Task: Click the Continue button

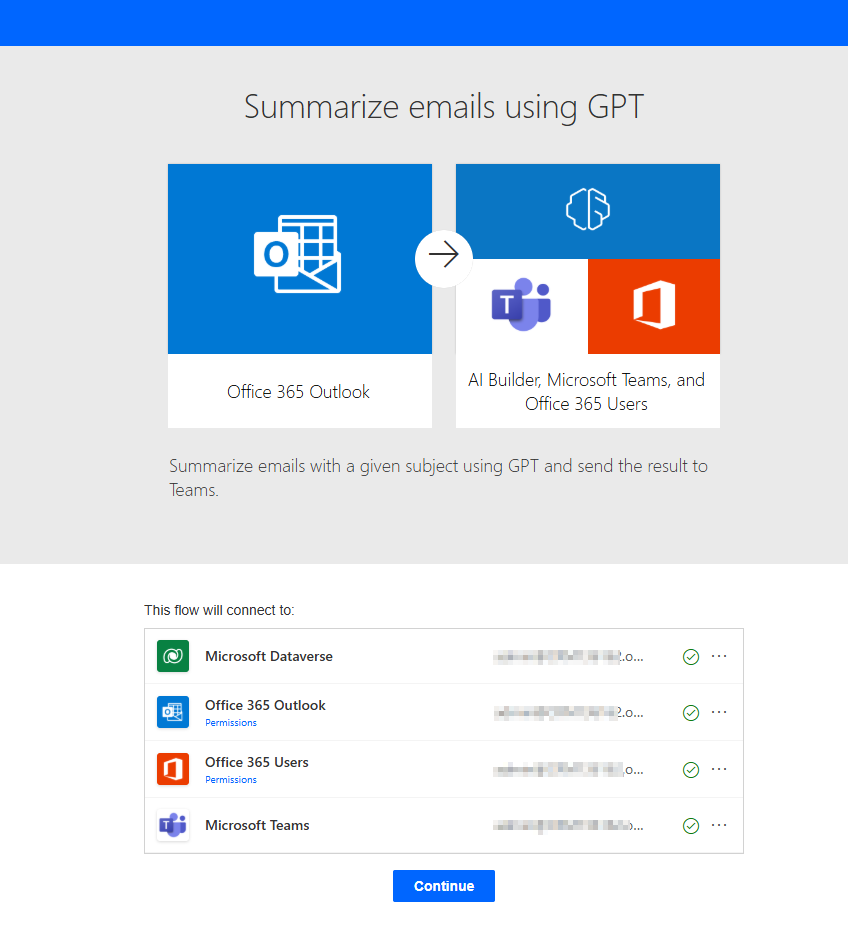Action: tap(444, 886)
